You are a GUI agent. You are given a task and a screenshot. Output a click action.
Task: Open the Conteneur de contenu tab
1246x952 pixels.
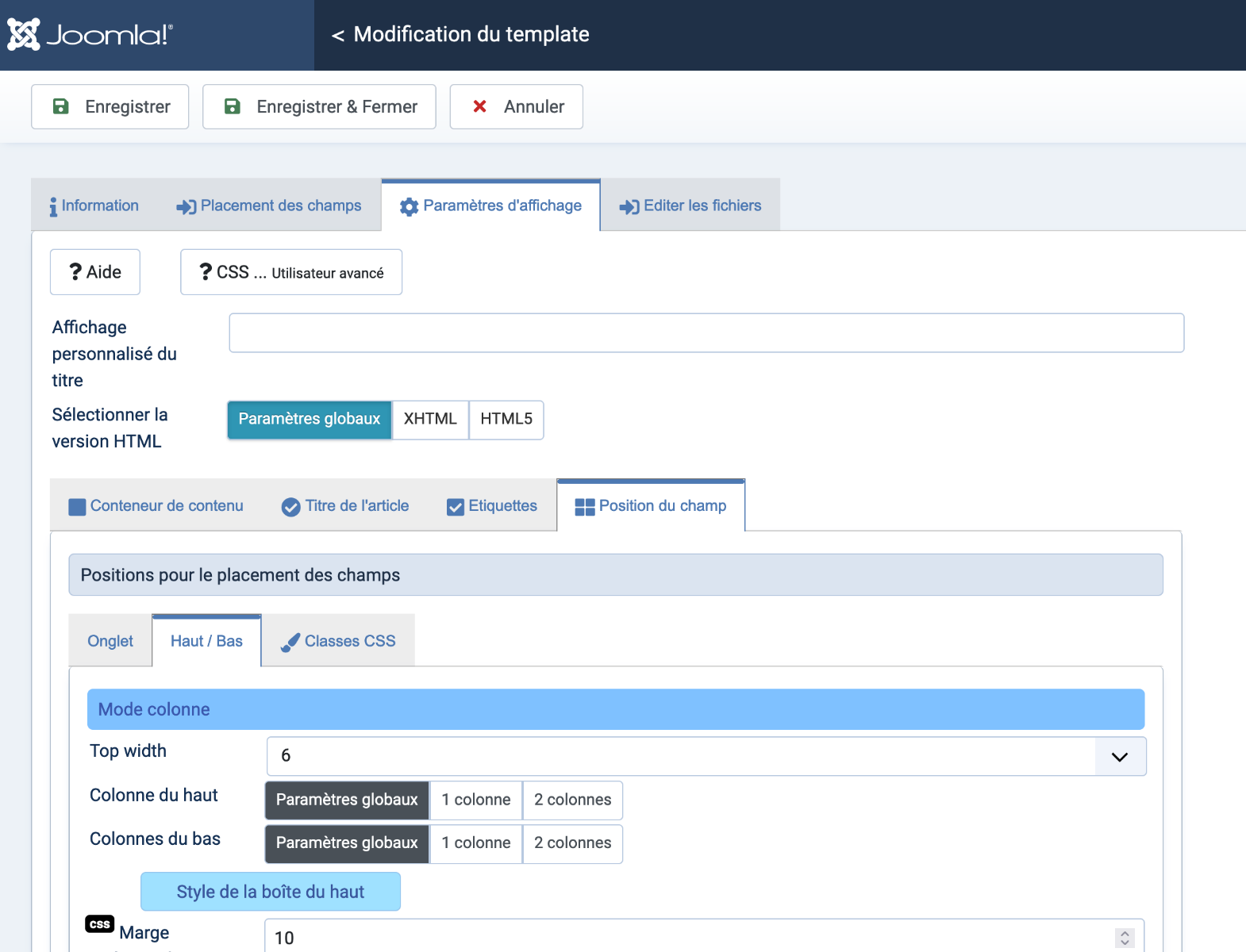pos(156,506)
